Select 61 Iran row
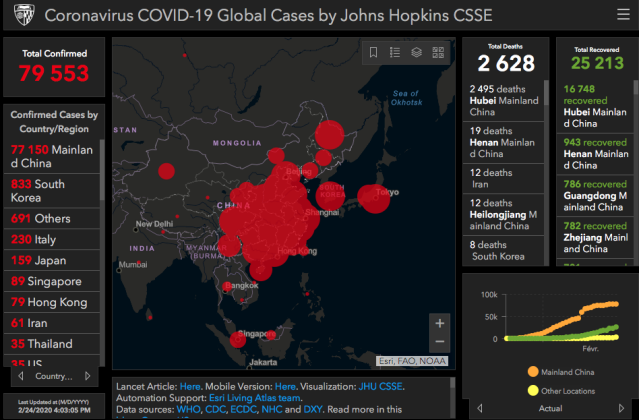Screen dimensions: 639x420 pyautogui.click(x=52, y=323)
